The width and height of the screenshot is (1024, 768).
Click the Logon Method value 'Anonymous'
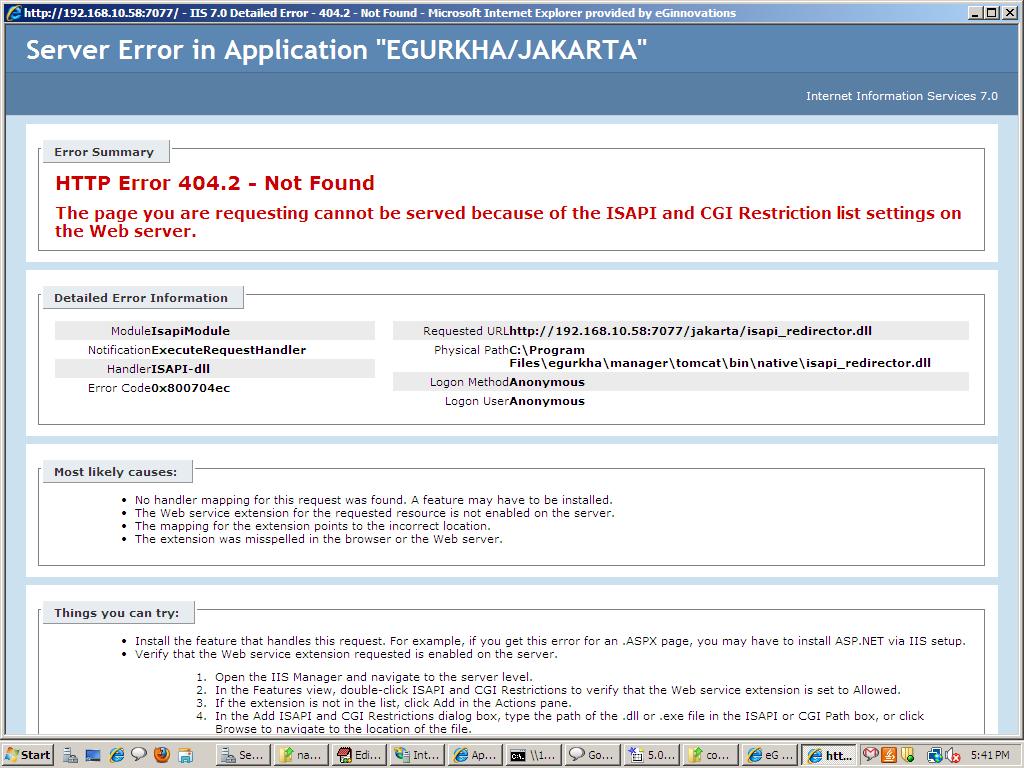tap(547, 382)
